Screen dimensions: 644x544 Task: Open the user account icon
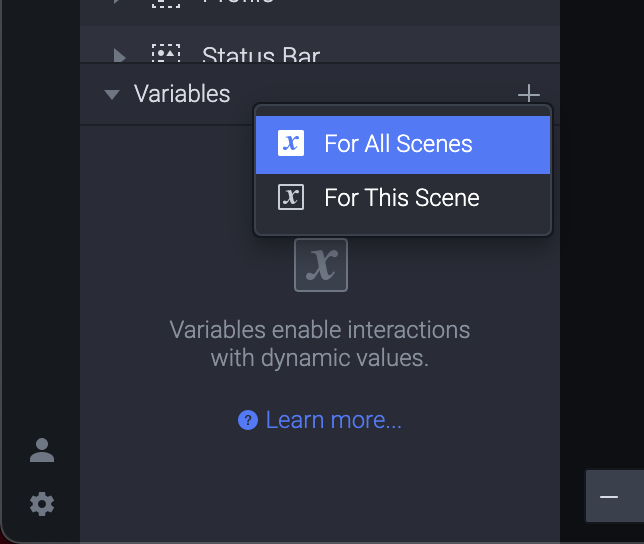coord(42,451)
